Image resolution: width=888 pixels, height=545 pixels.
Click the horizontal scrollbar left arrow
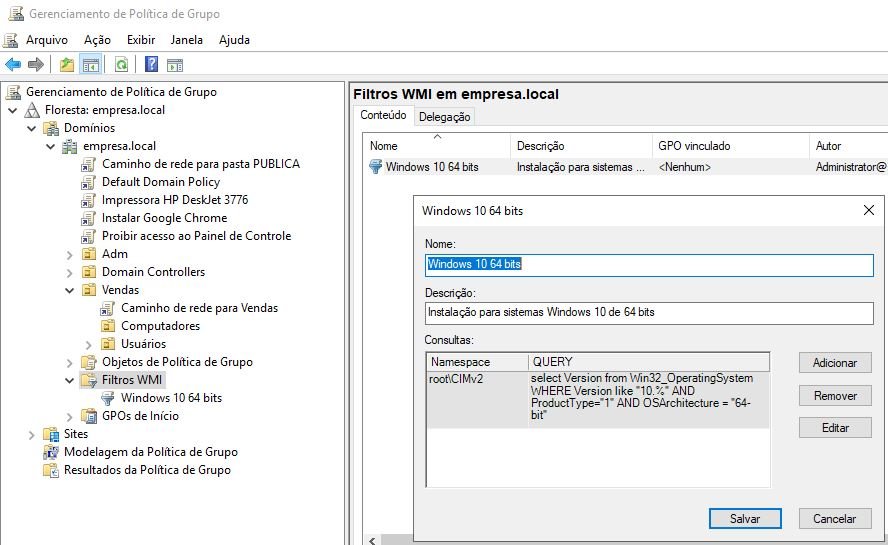(372, 540)
